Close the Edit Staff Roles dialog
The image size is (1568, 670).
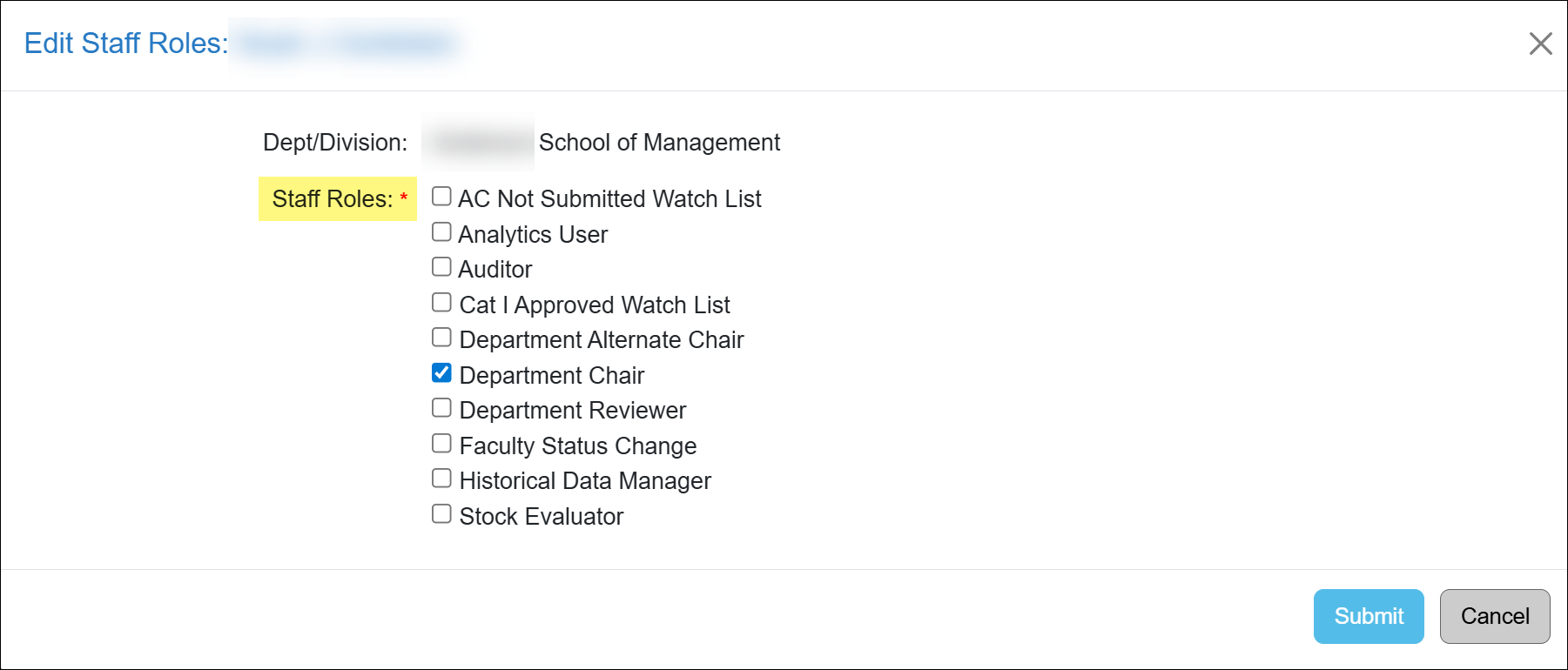1540,44
